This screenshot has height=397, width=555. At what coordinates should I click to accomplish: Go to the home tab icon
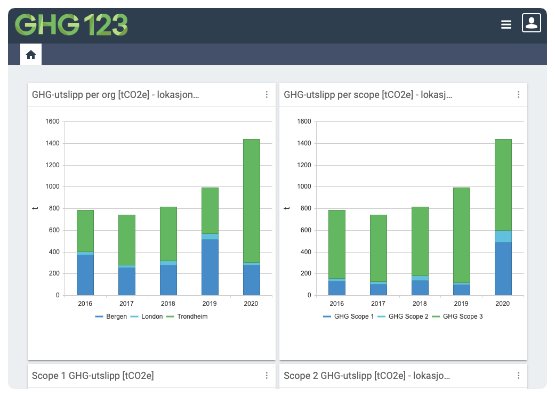[x=31, y=54]
